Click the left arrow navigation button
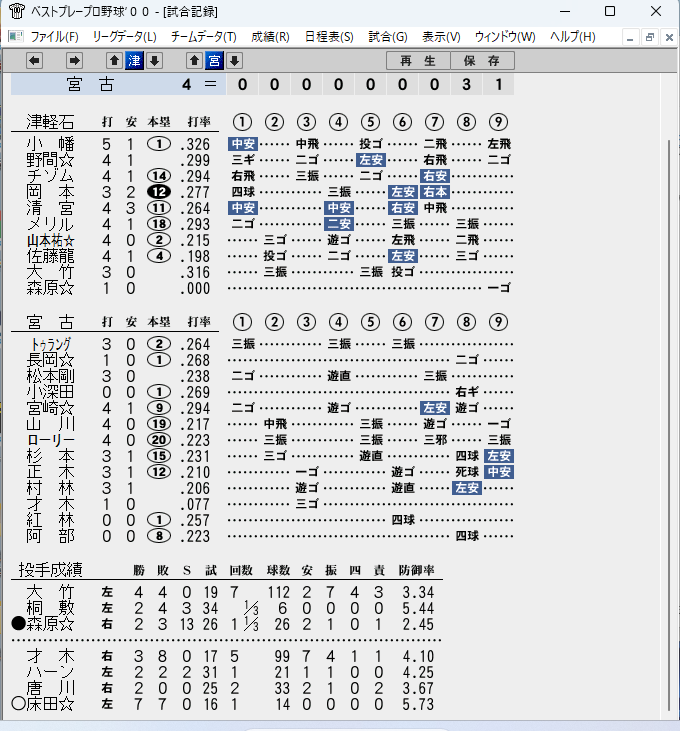The image size is (680, 731). point(34,61)
